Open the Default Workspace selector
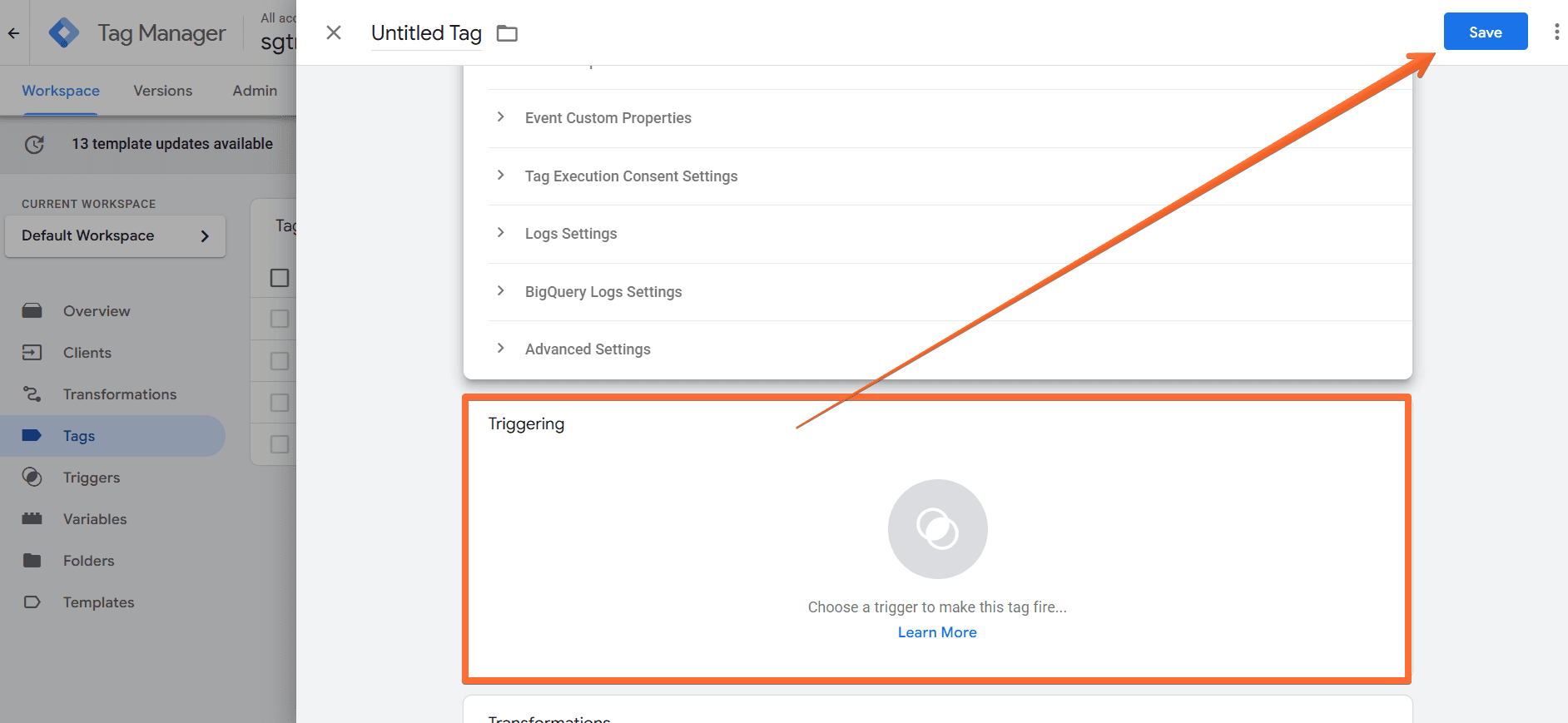This screenshot has width=1568, height=723. point(115,236)
